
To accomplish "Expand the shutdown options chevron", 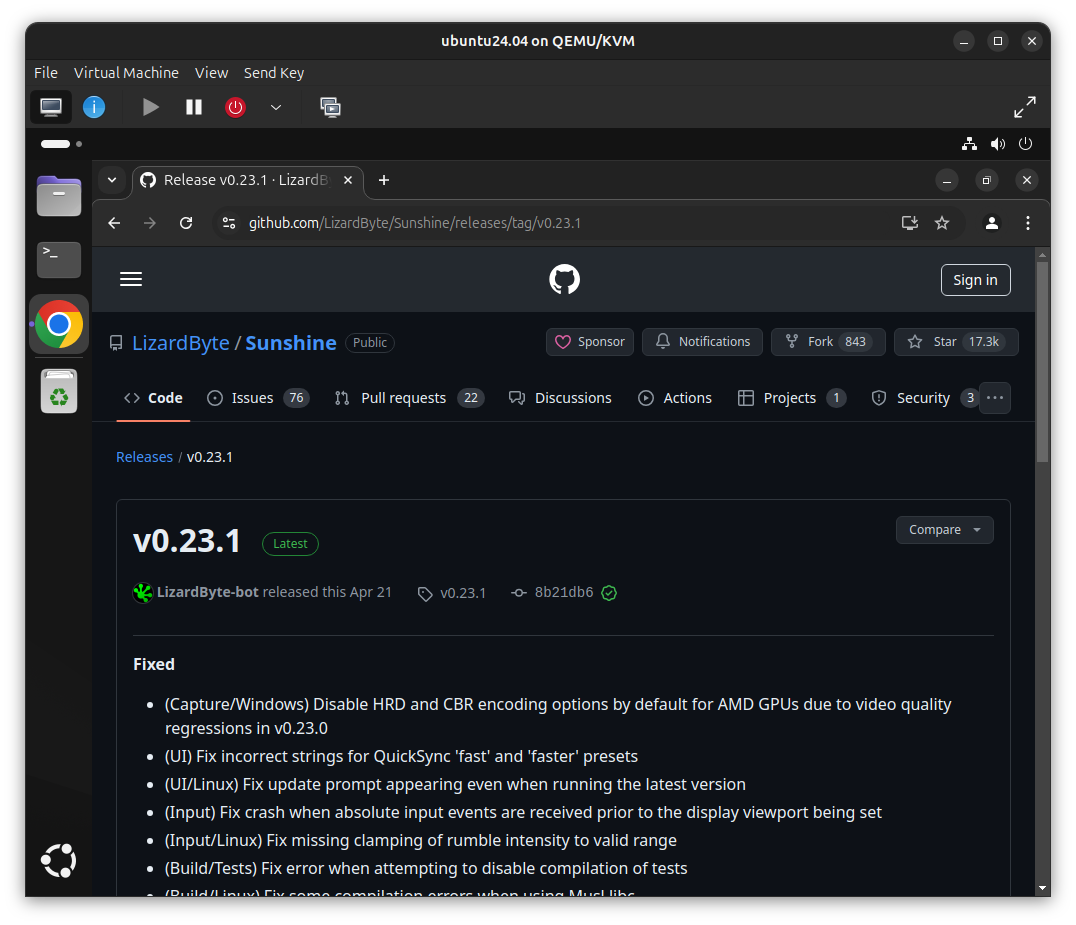I will tap(276, 107).
